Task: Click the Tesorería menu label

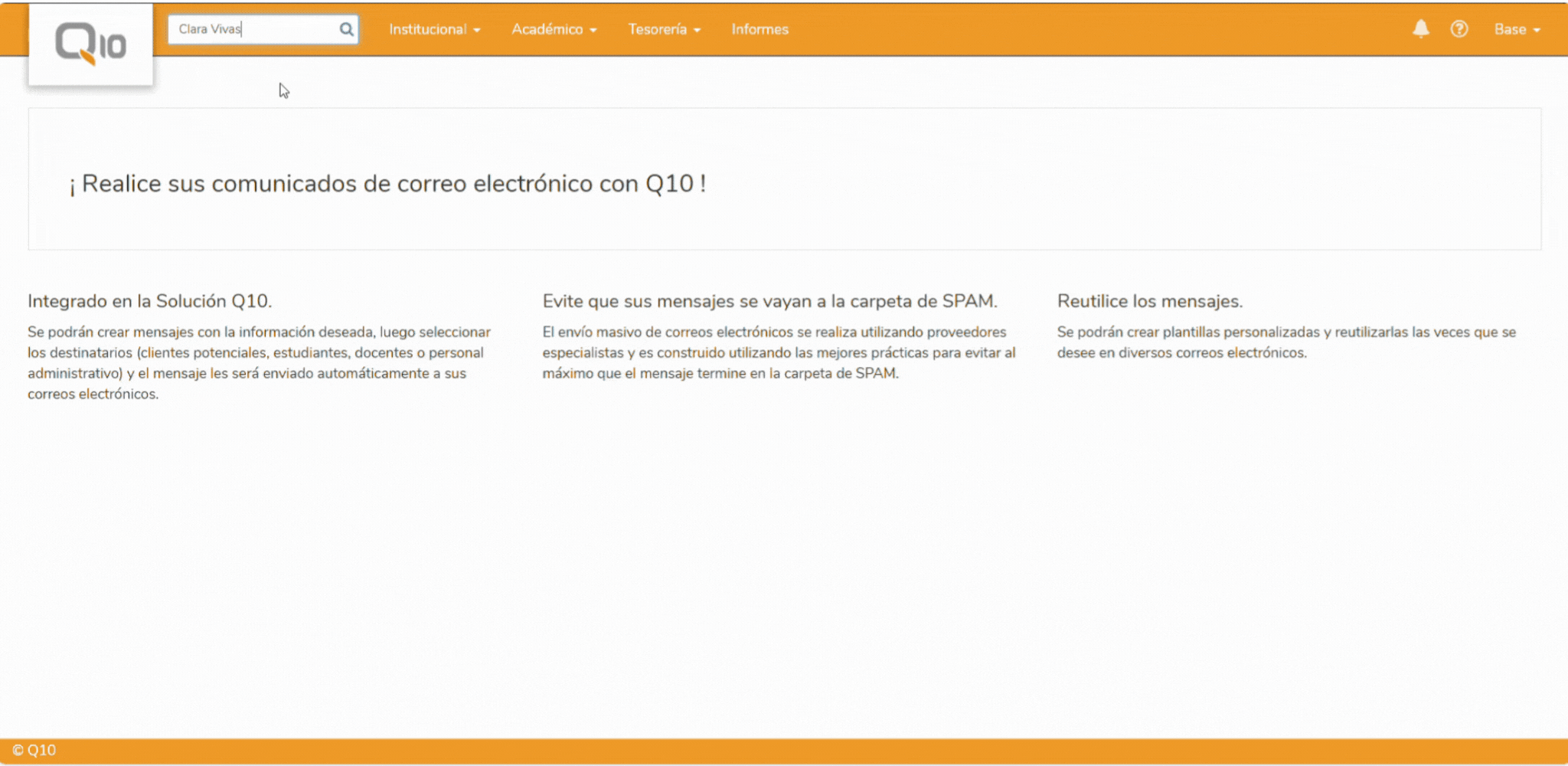Action: pos(658,29)
